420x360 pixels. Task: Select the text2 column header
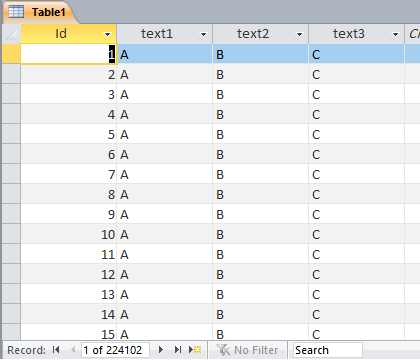pos(261,34)
